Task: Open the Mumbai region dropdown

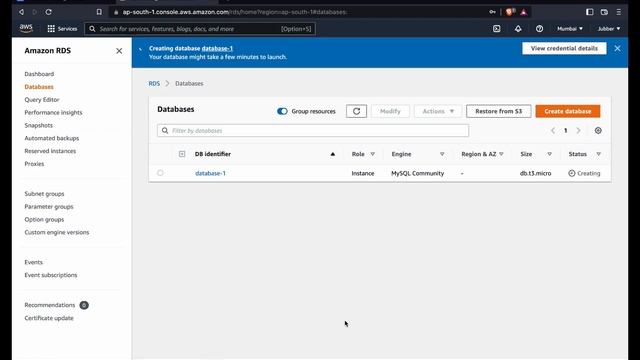Action: pyautogui.click(x=570, y=29)
